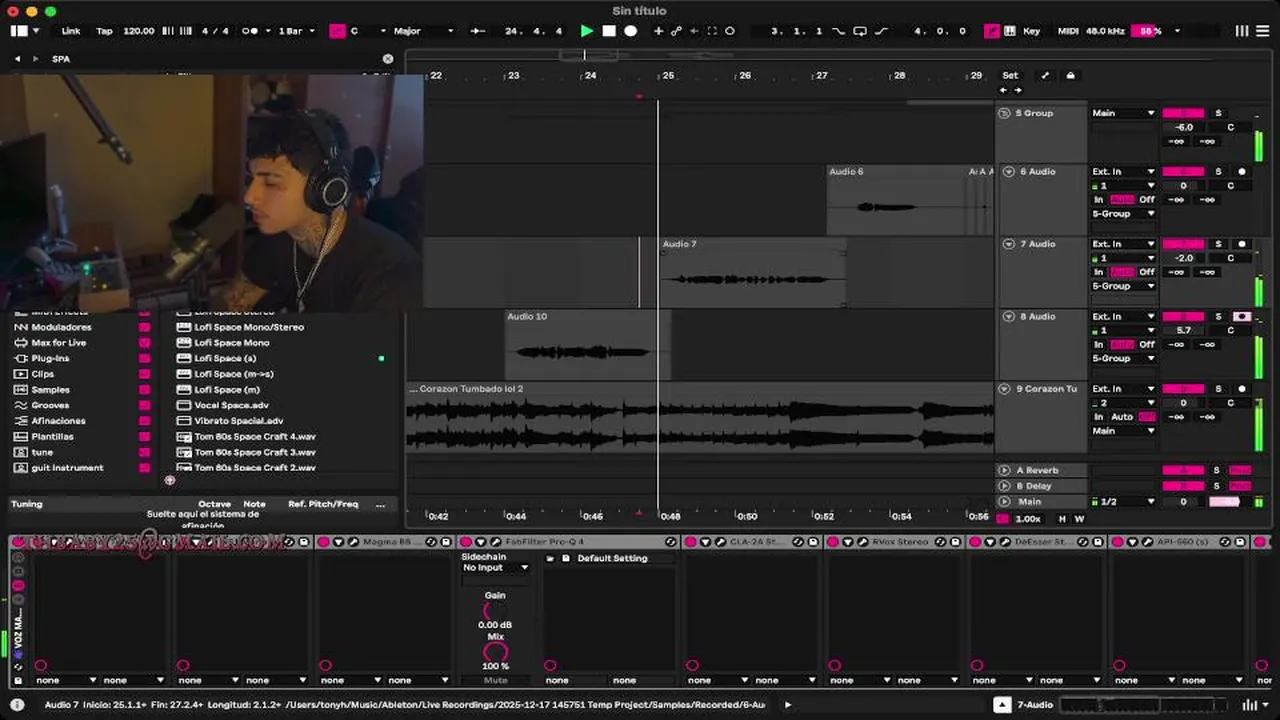Toggle the 6 Audio track activator
The image size is (1280, 720).
pyautogui.click(x=1183, y=172)
